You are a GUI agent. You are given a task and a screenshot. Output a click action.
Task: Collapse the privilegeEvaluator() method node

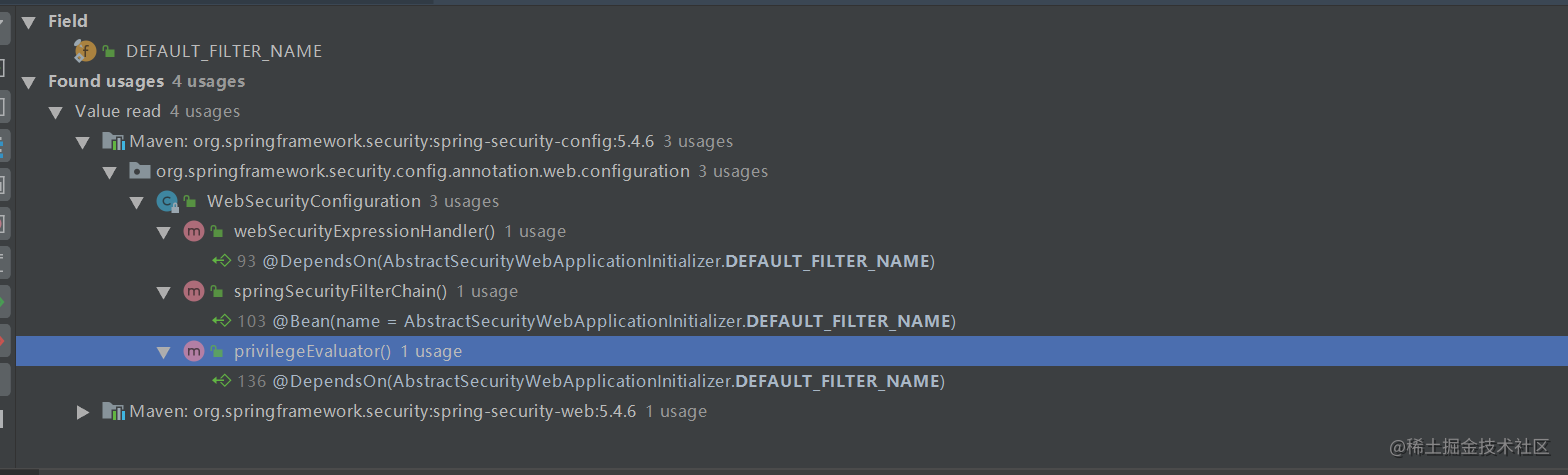[x=164, y=351]
